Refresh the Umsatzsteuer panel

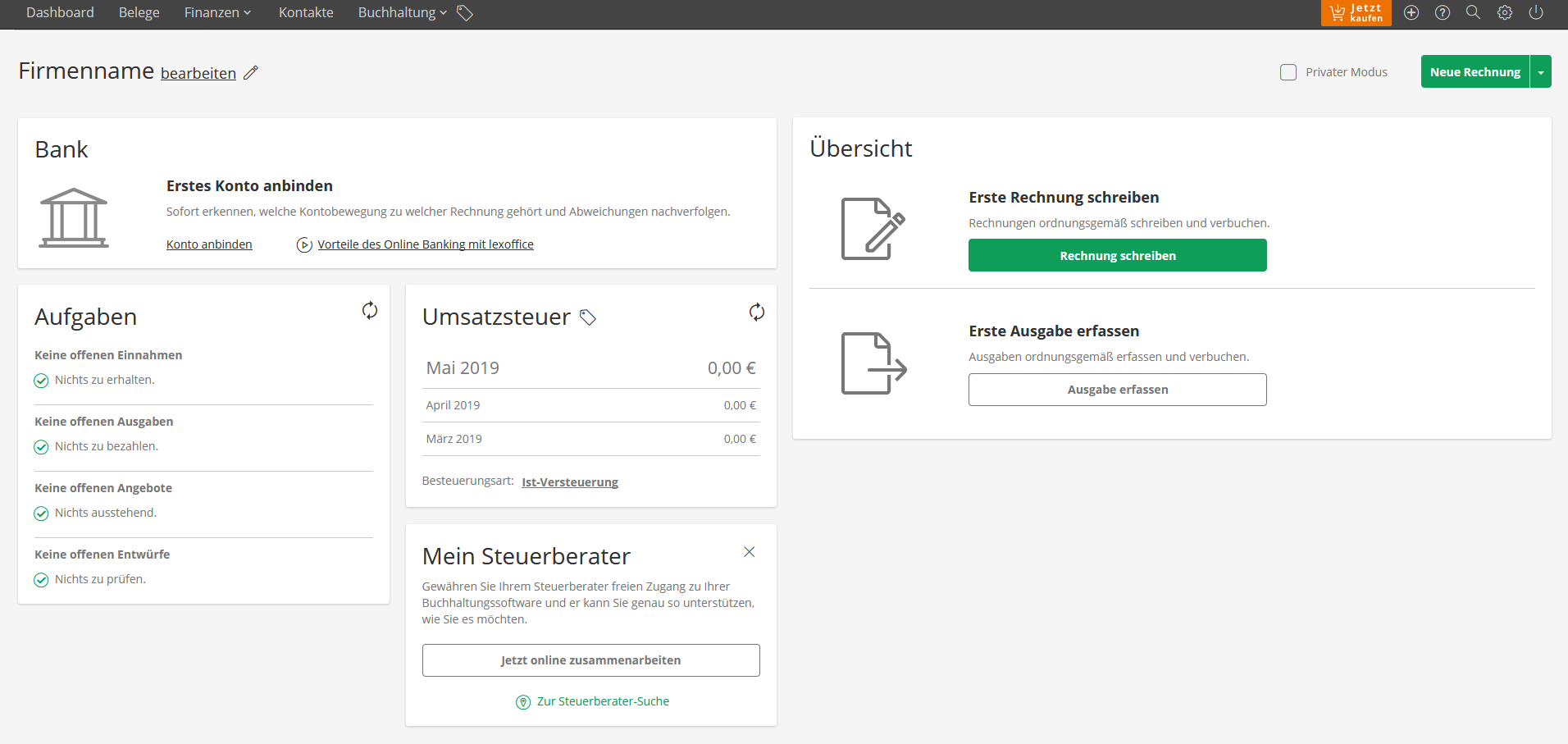756,312
